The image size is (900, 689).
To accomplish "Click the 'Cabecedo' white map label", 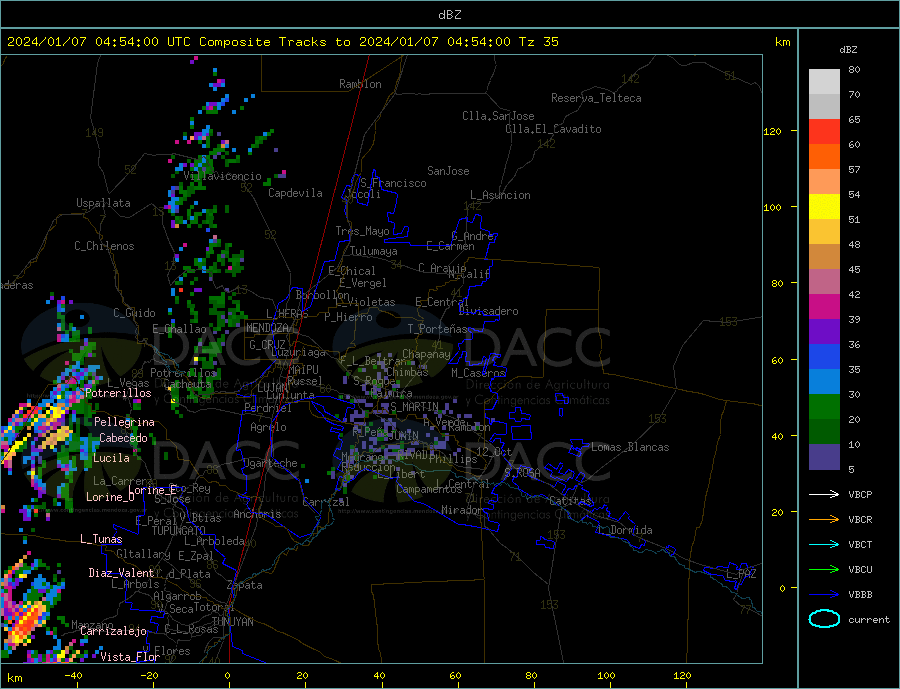I will tap(123, 438).
